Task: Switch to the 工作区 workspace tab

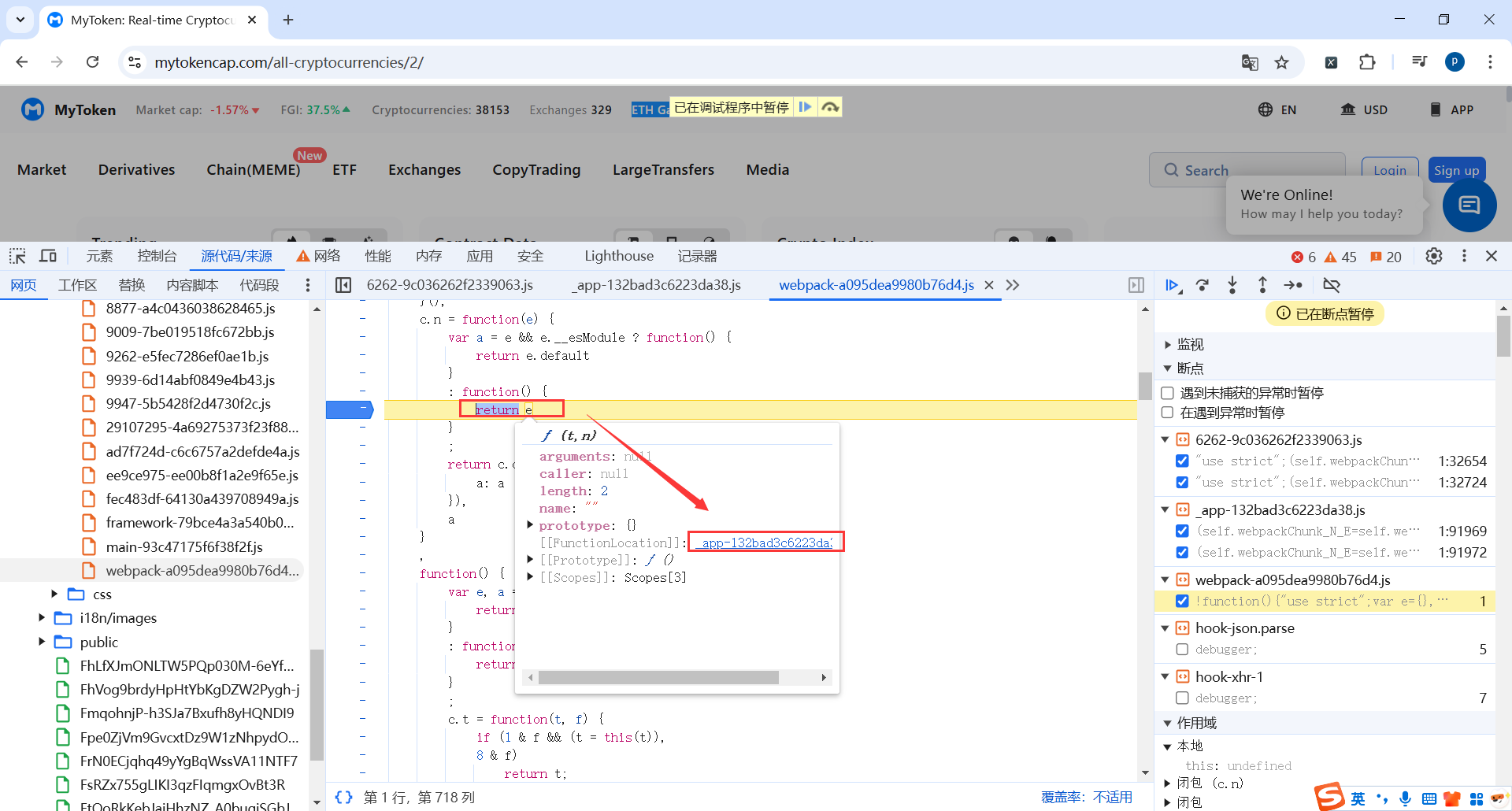Action: pyautogui.click(x=77, y=285)
